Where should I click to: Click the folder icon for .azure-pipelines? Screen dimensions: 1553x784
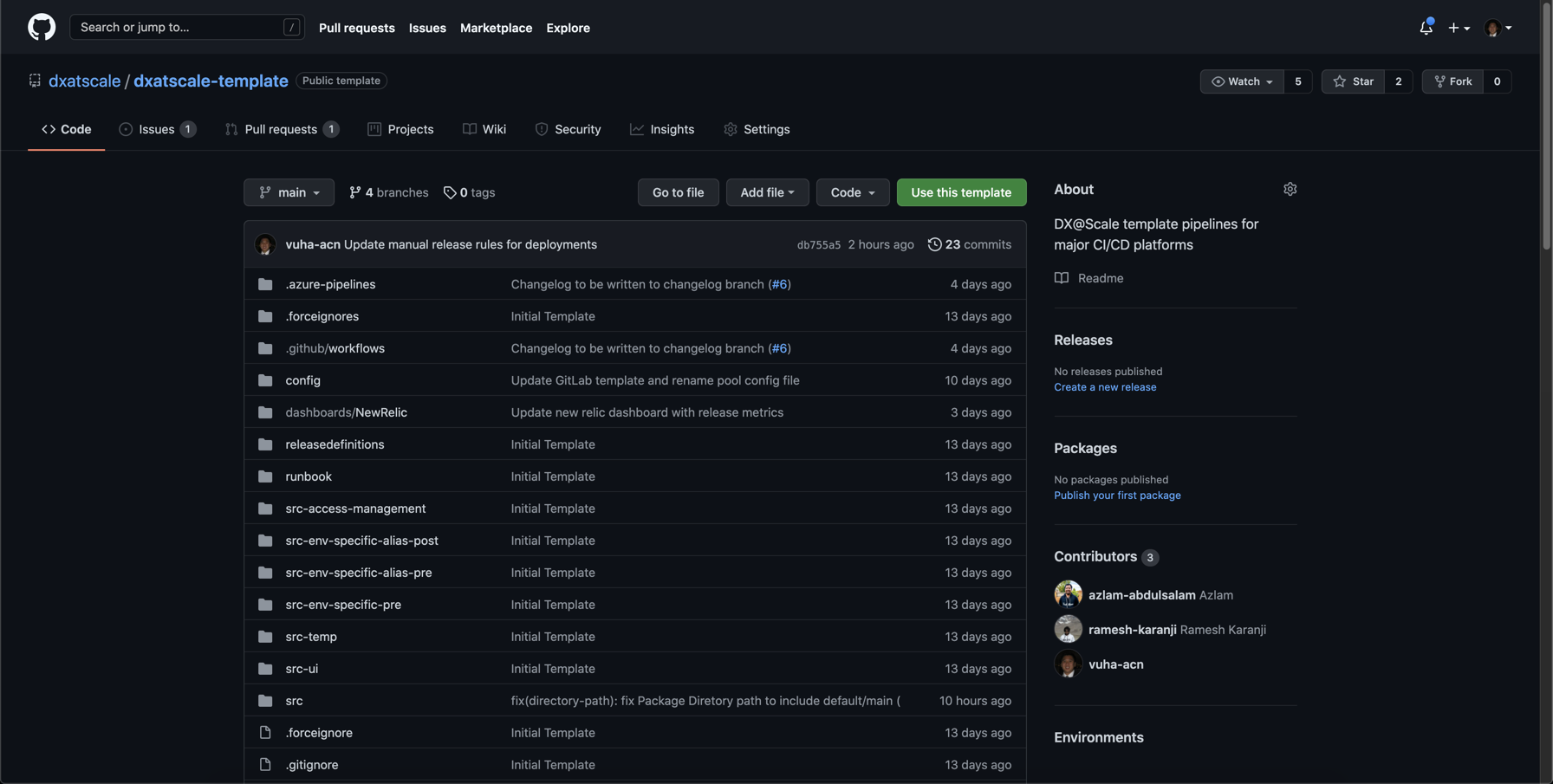pyautogui.click(x=265, y=284)
